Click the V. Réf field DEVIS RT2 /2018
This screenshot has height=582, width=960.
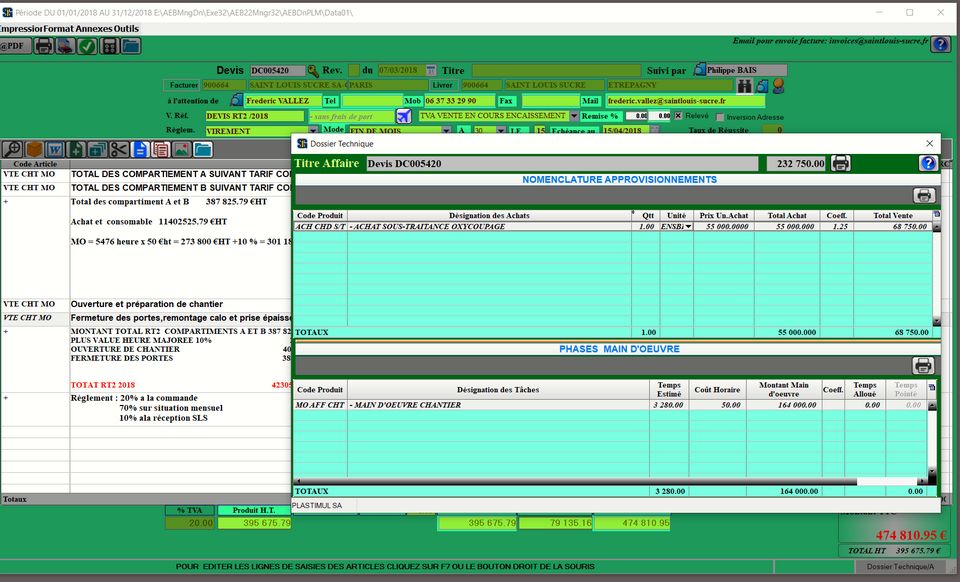pos(254,116)
